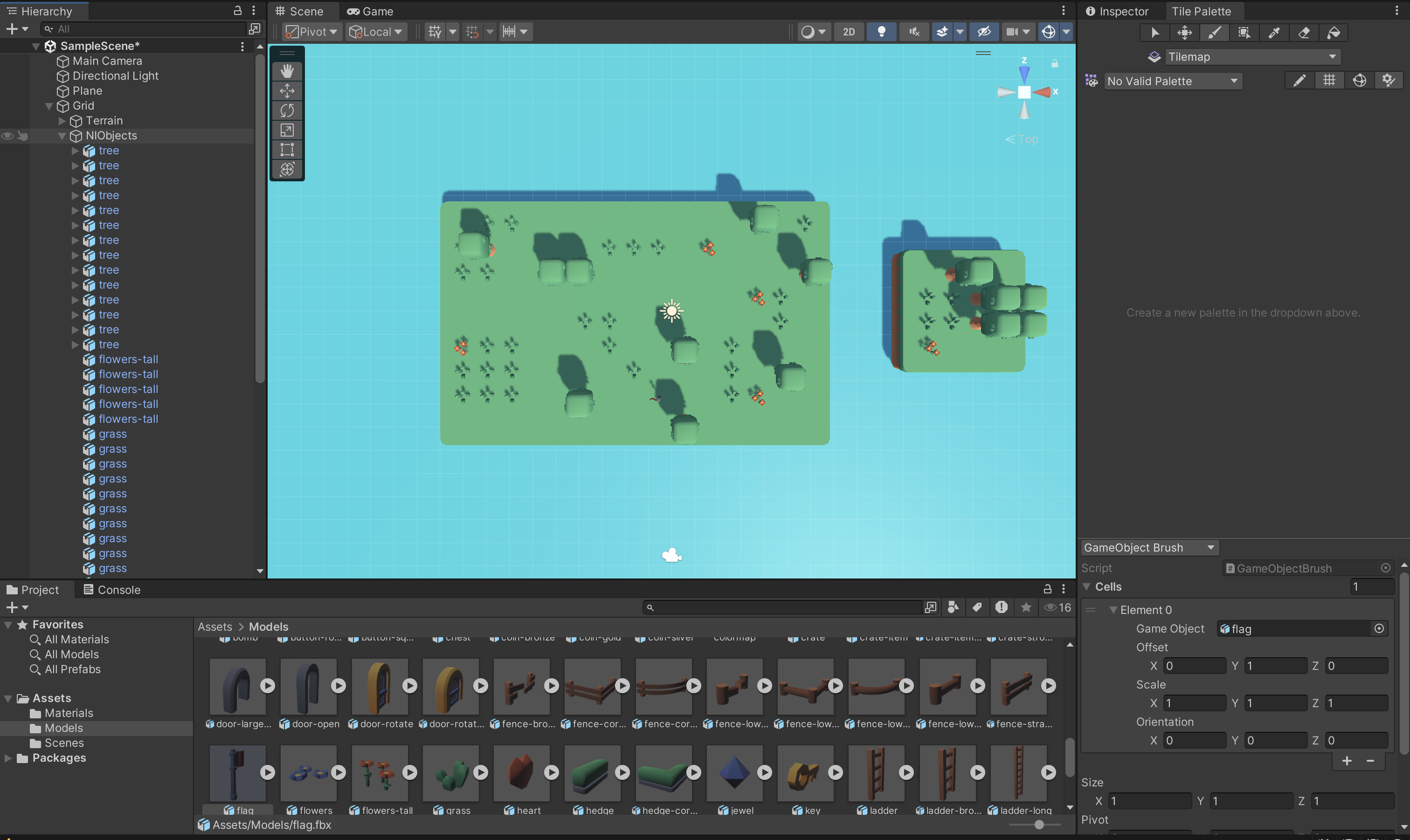Toggle visibility eye for NIObjects

7,136
